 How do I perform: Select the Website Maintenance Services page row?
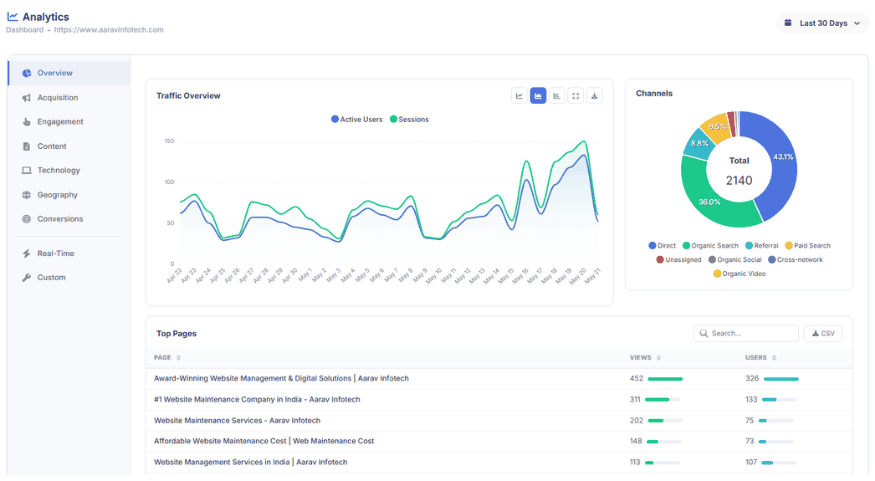coord(499,421)
